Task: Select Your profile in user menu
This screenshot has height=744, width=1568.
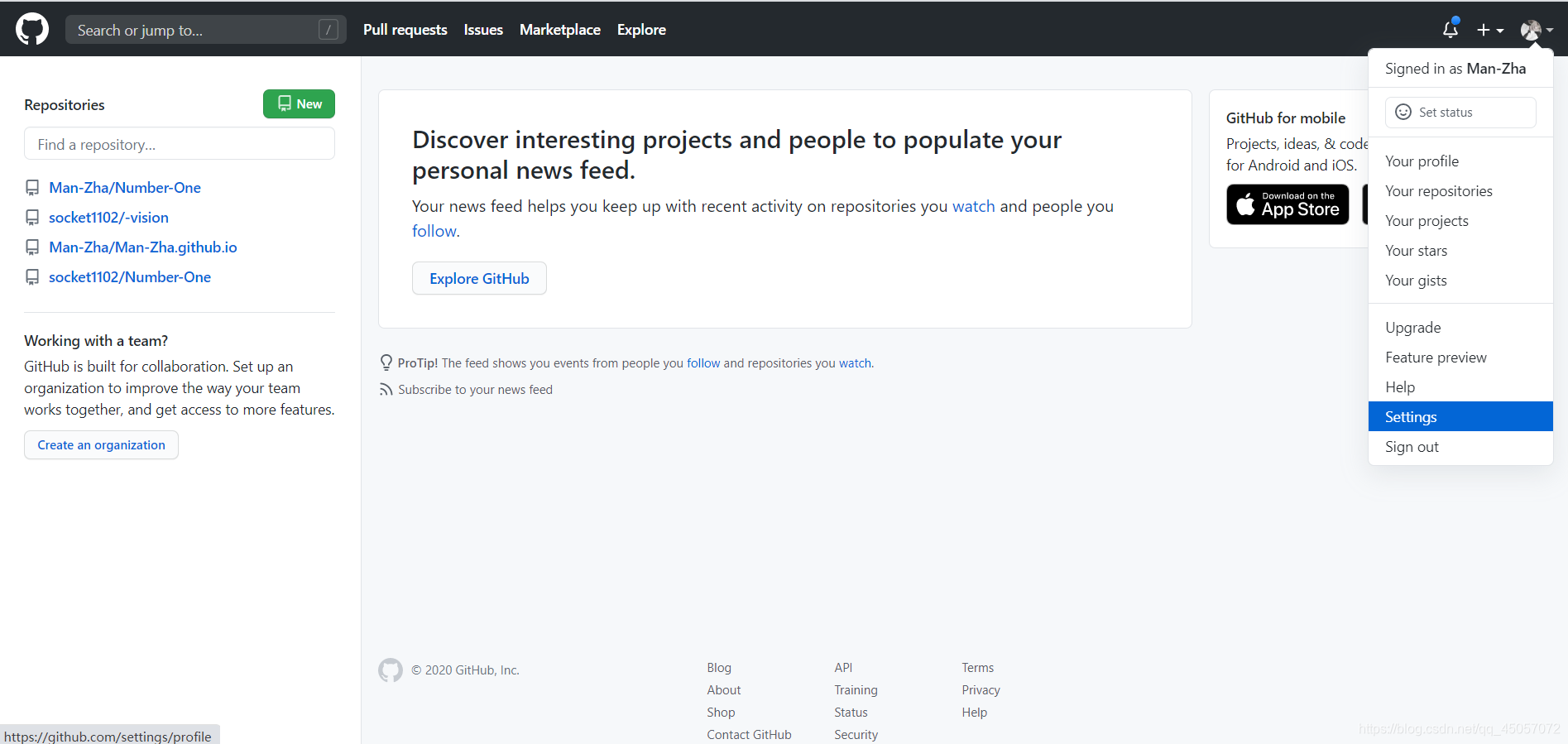Action: 1460,161
